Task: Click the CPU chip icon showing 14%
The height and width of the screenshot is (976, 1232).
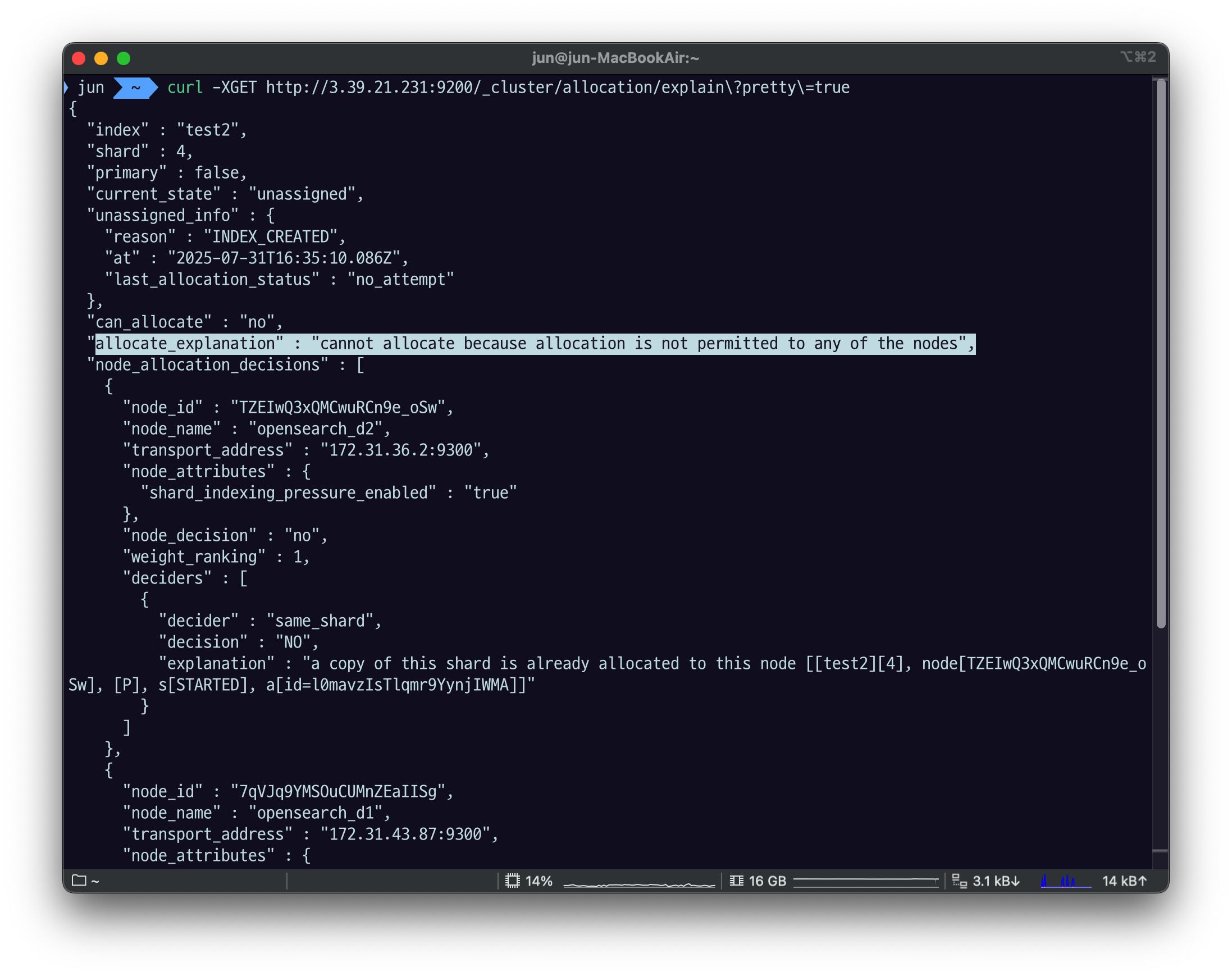Action: click(x=513, y=881)
